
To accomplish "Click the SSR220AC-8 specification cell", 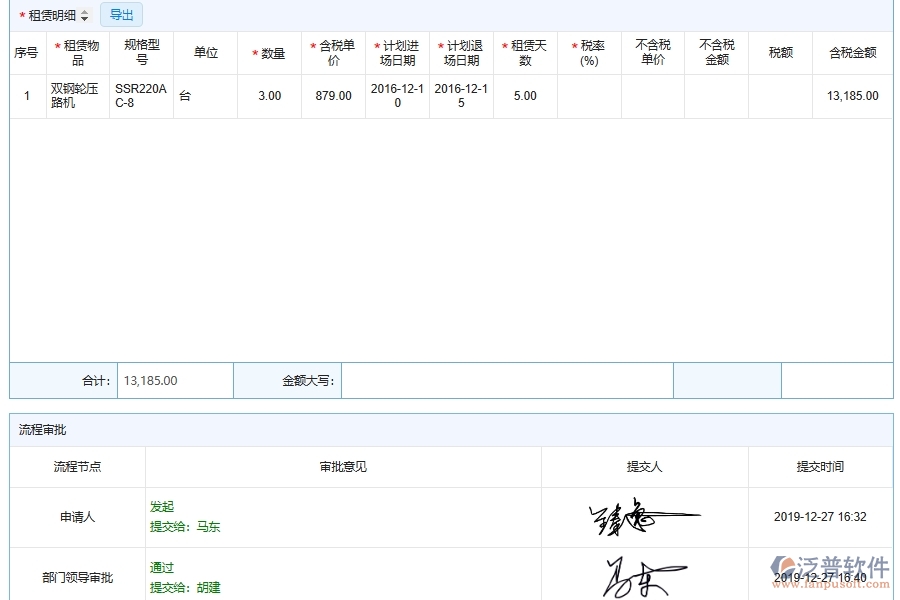I will (x=140, y=95).
